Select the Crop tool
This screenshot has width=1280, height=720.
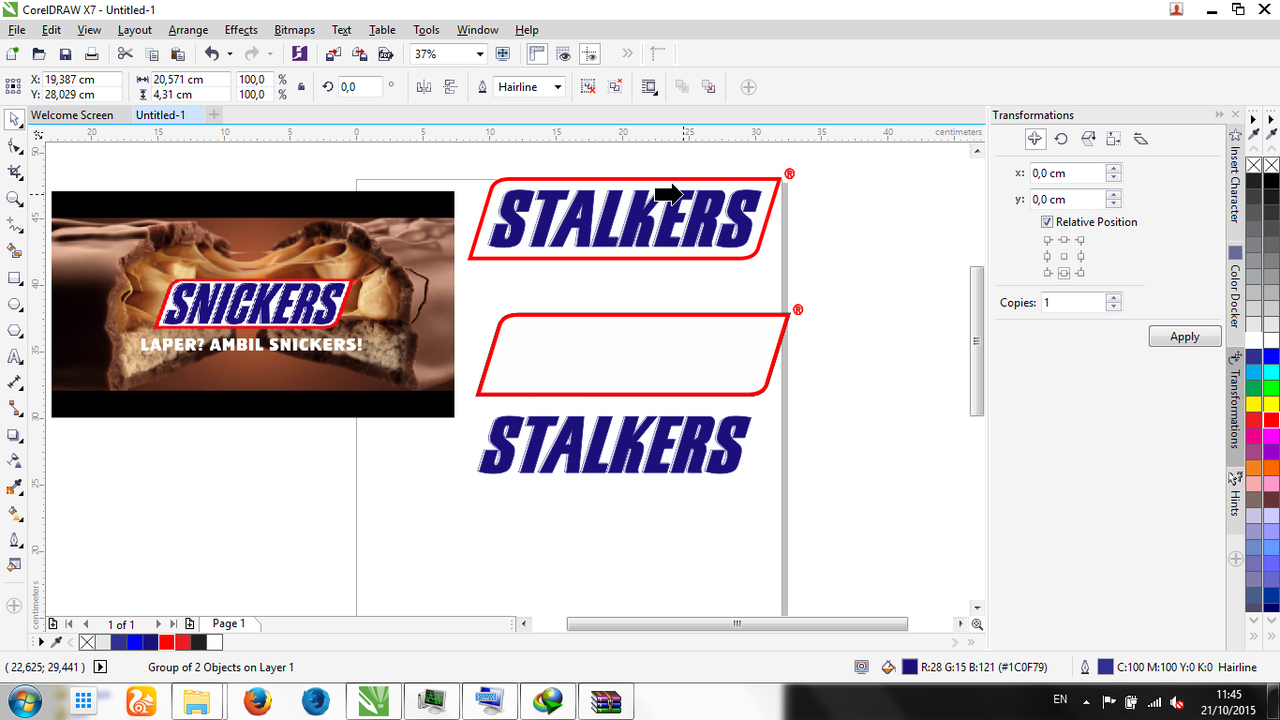tap(14, 173)
